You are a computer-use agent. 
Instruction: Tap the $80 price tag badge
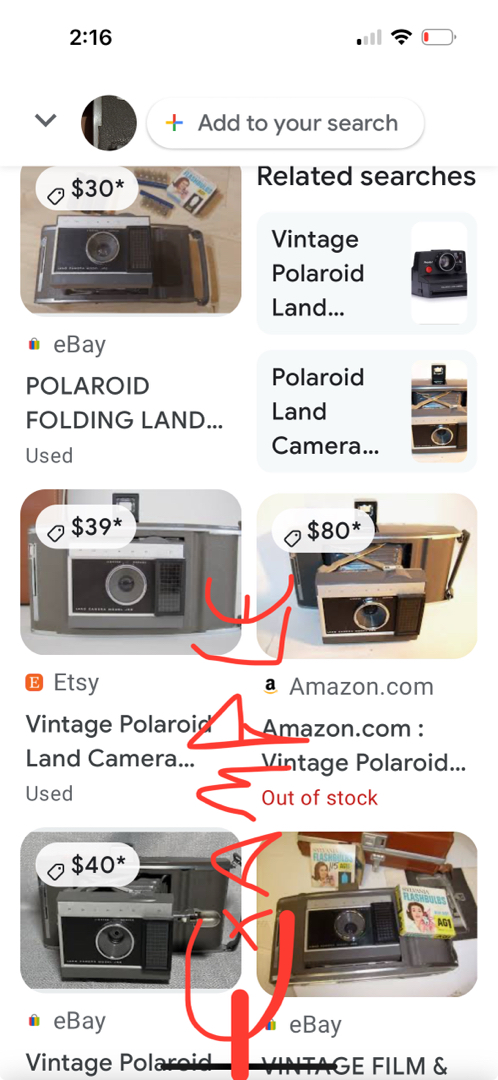[322, 532]
